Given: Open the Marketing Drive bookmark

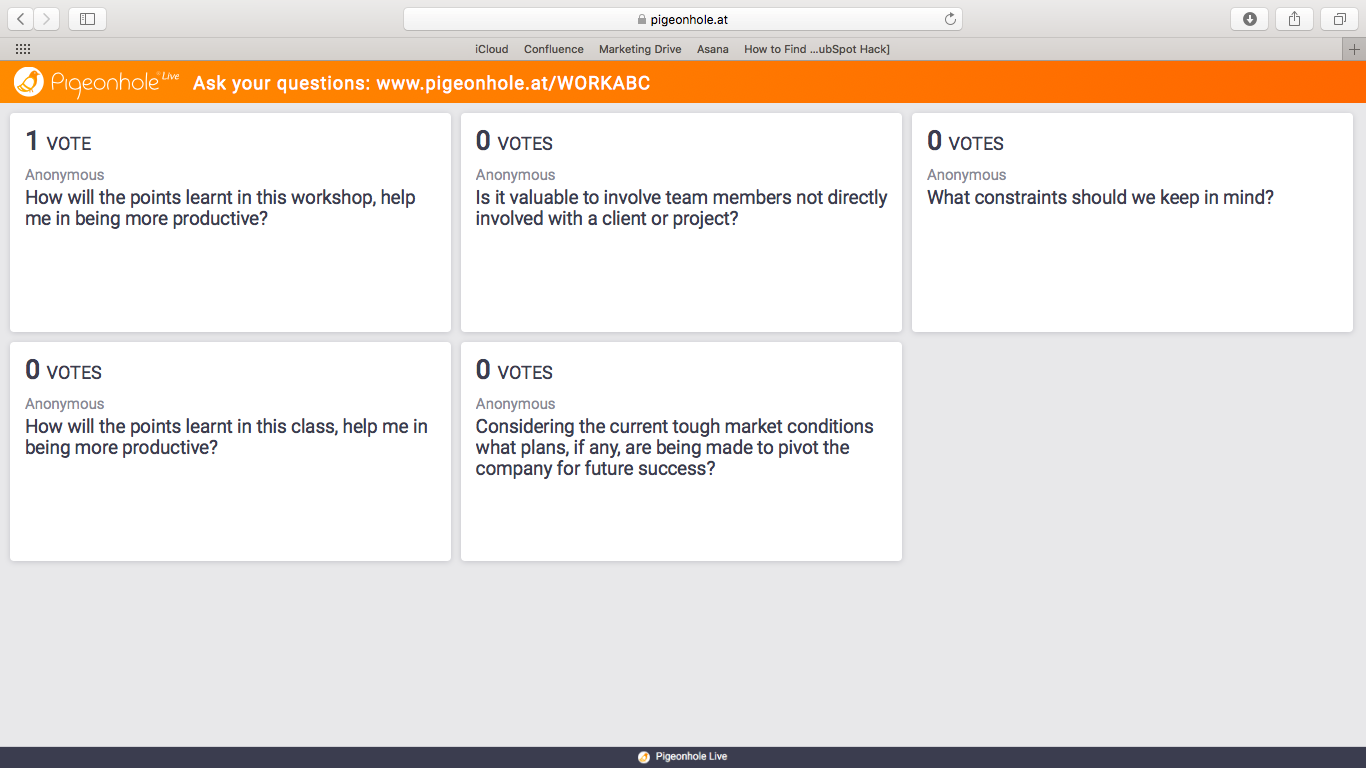Looking at the screenshot, I should click(x=640, y=49).
